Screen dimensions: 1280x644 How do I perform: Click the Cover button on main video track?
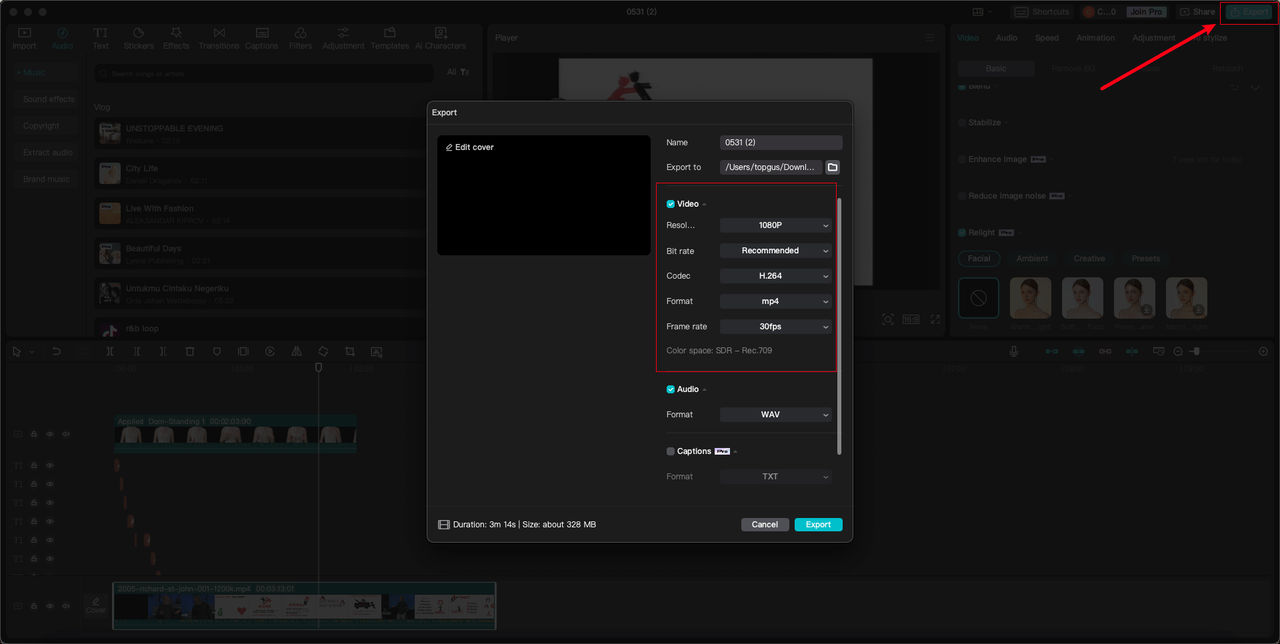pos(96,606)
